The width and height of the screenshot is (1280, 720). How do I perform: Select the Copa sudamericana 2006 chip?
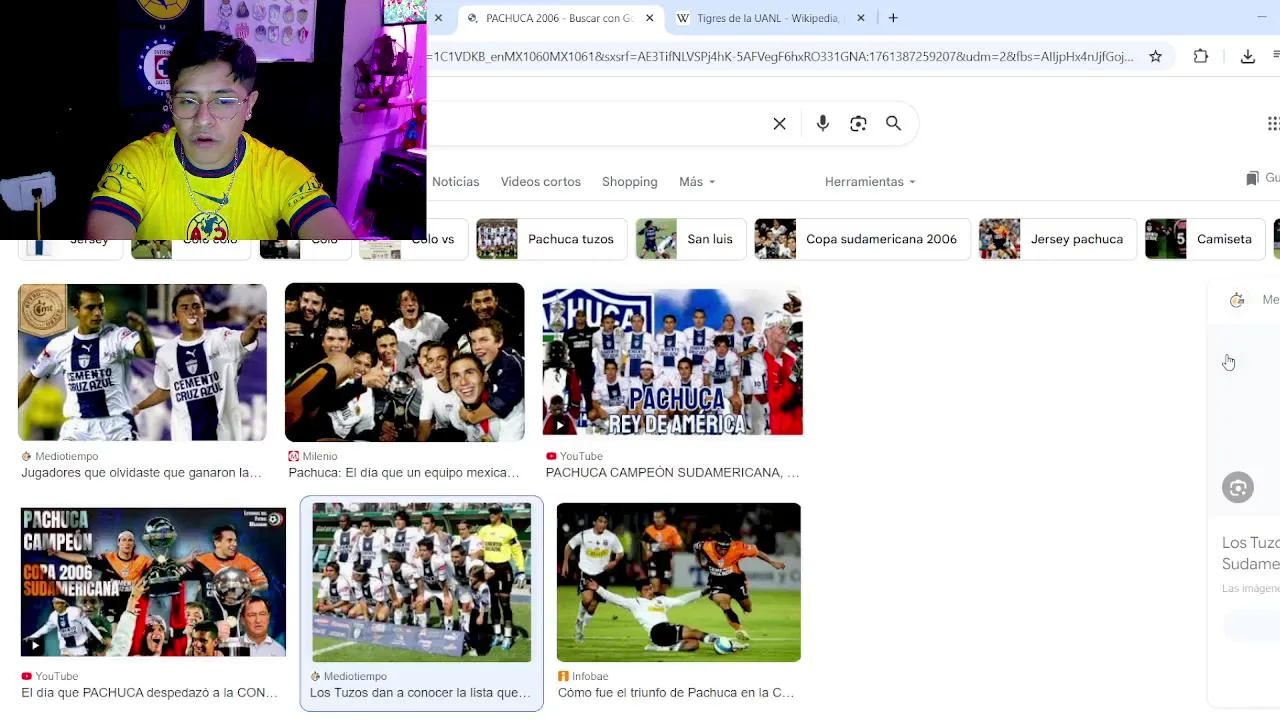[862, 239]
